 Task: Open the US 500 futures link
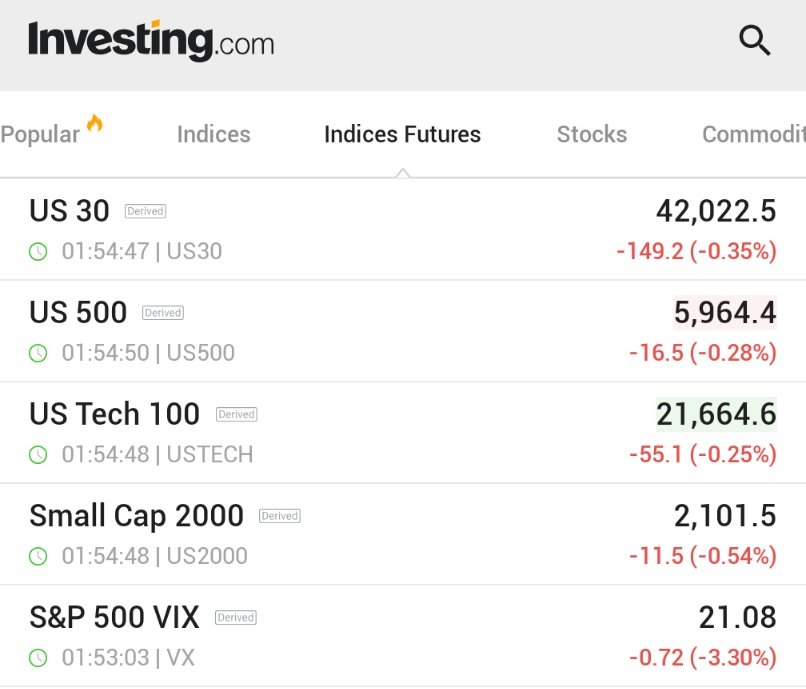point(78,313)
